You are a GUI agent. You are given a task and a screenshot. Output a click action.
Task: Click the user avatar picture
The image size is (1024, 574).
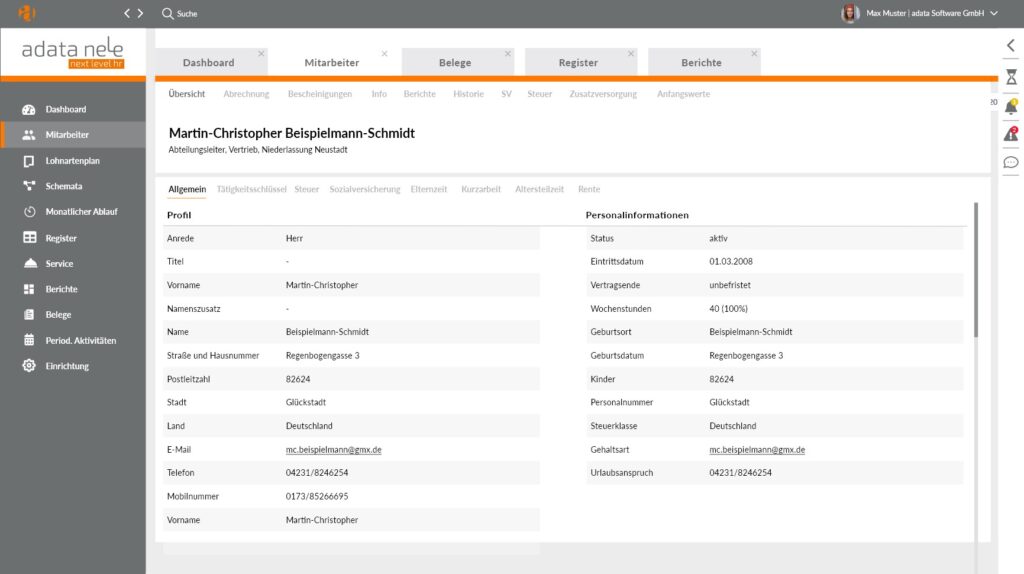click(x=850, y=13)
